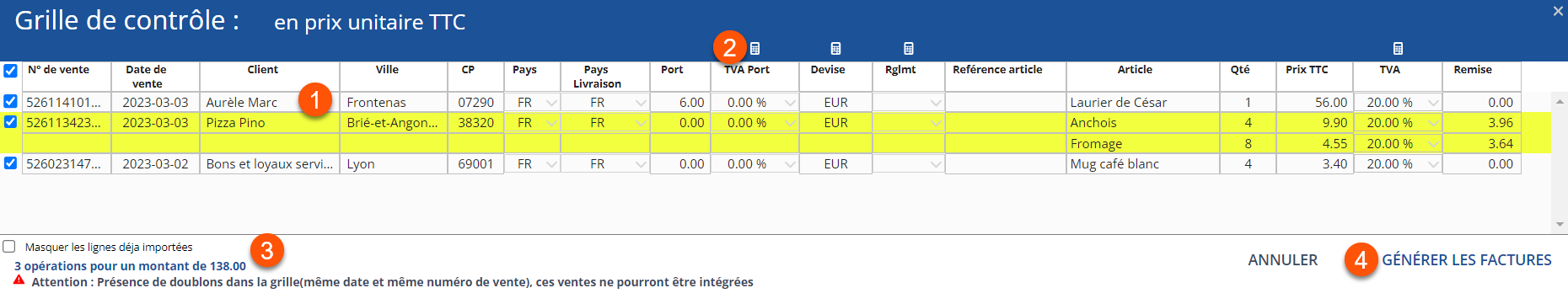Click the calculator icon above Rglmt column

coord(909,49)
